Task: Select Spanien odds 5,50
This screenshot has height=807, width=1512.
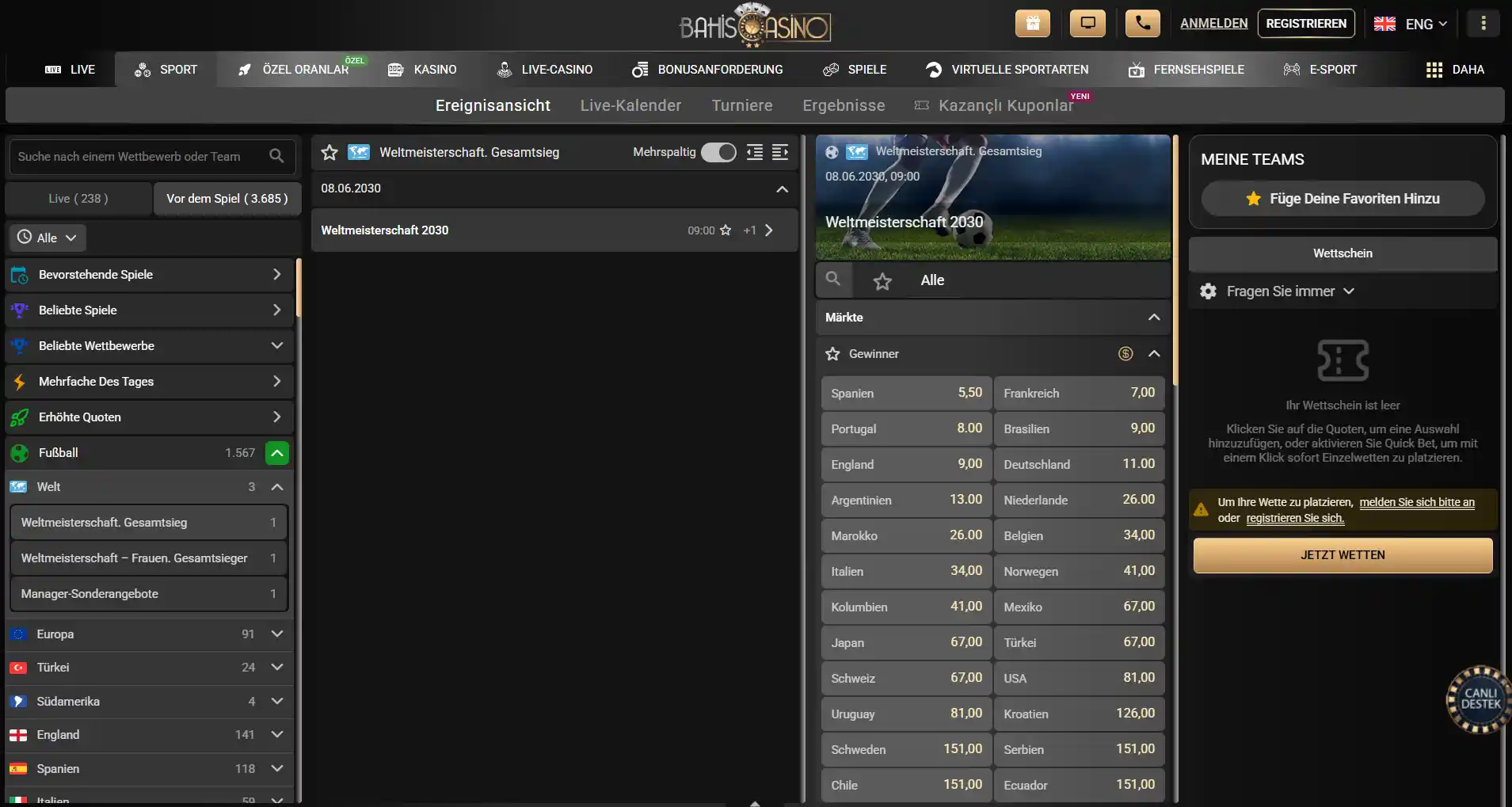Action: point(906,393)
